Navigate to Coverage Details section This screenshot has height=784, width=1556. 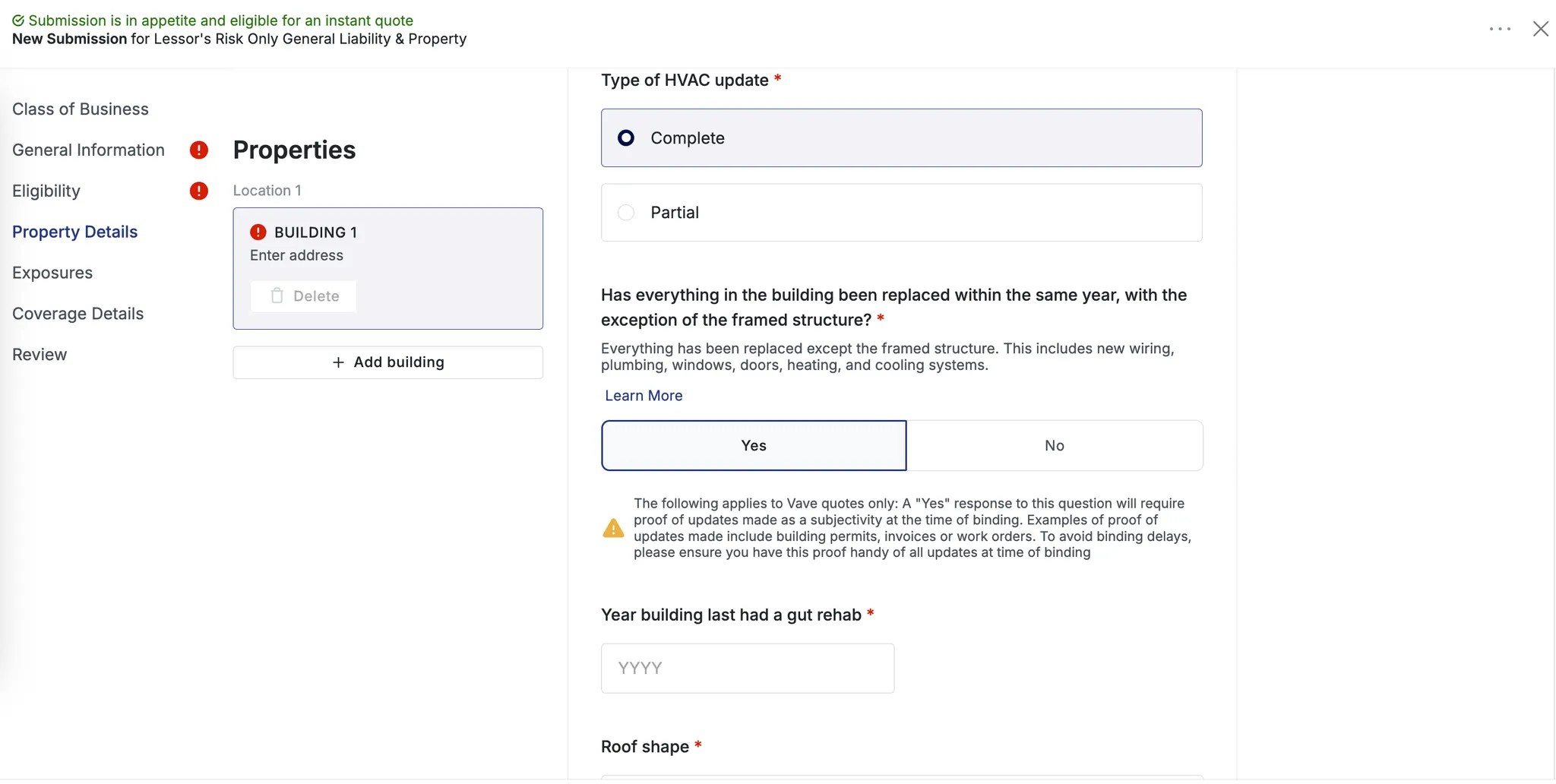(x=77, y=314)
